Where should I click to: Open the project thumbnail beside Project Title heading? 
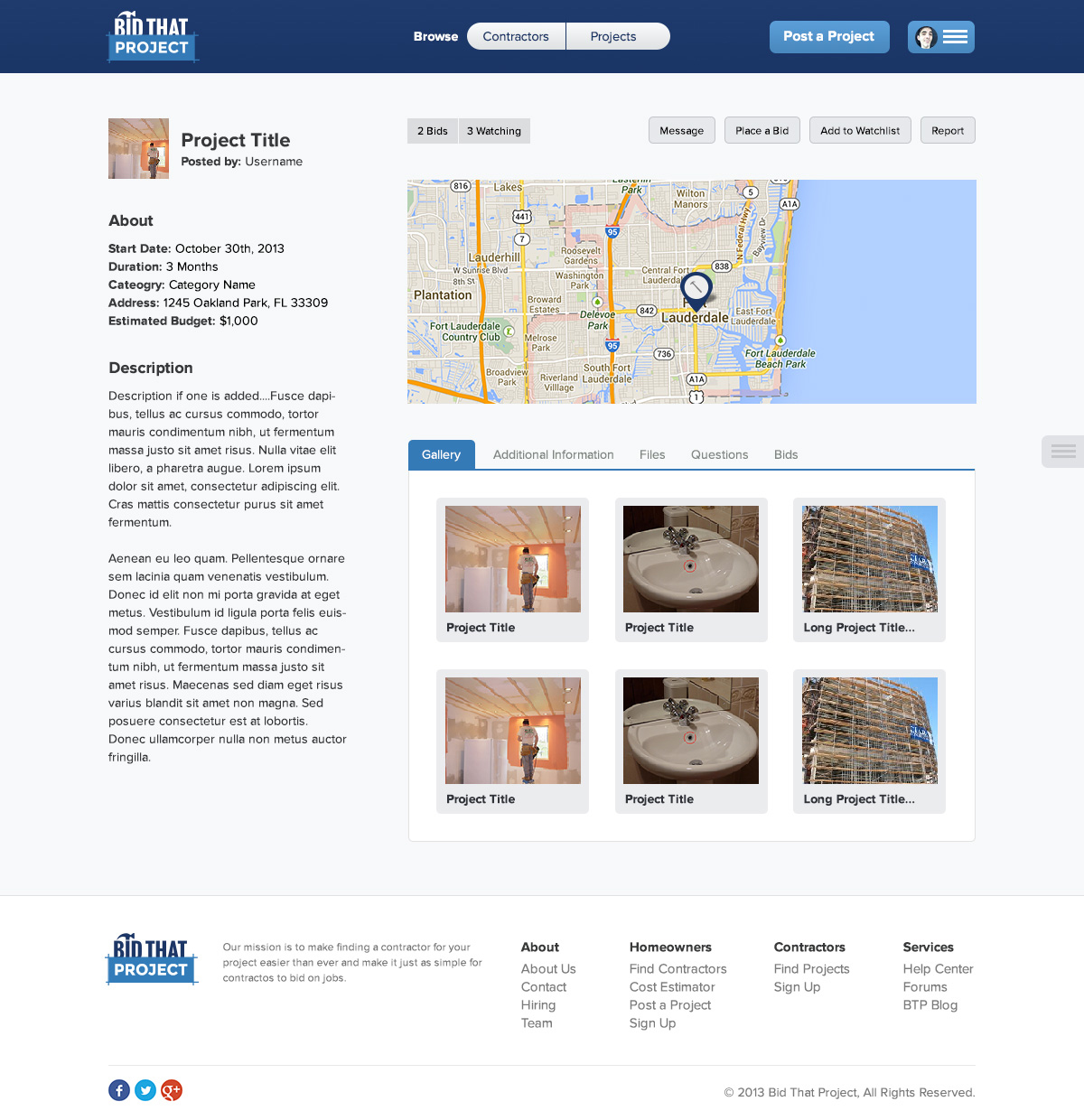(138, 148)
